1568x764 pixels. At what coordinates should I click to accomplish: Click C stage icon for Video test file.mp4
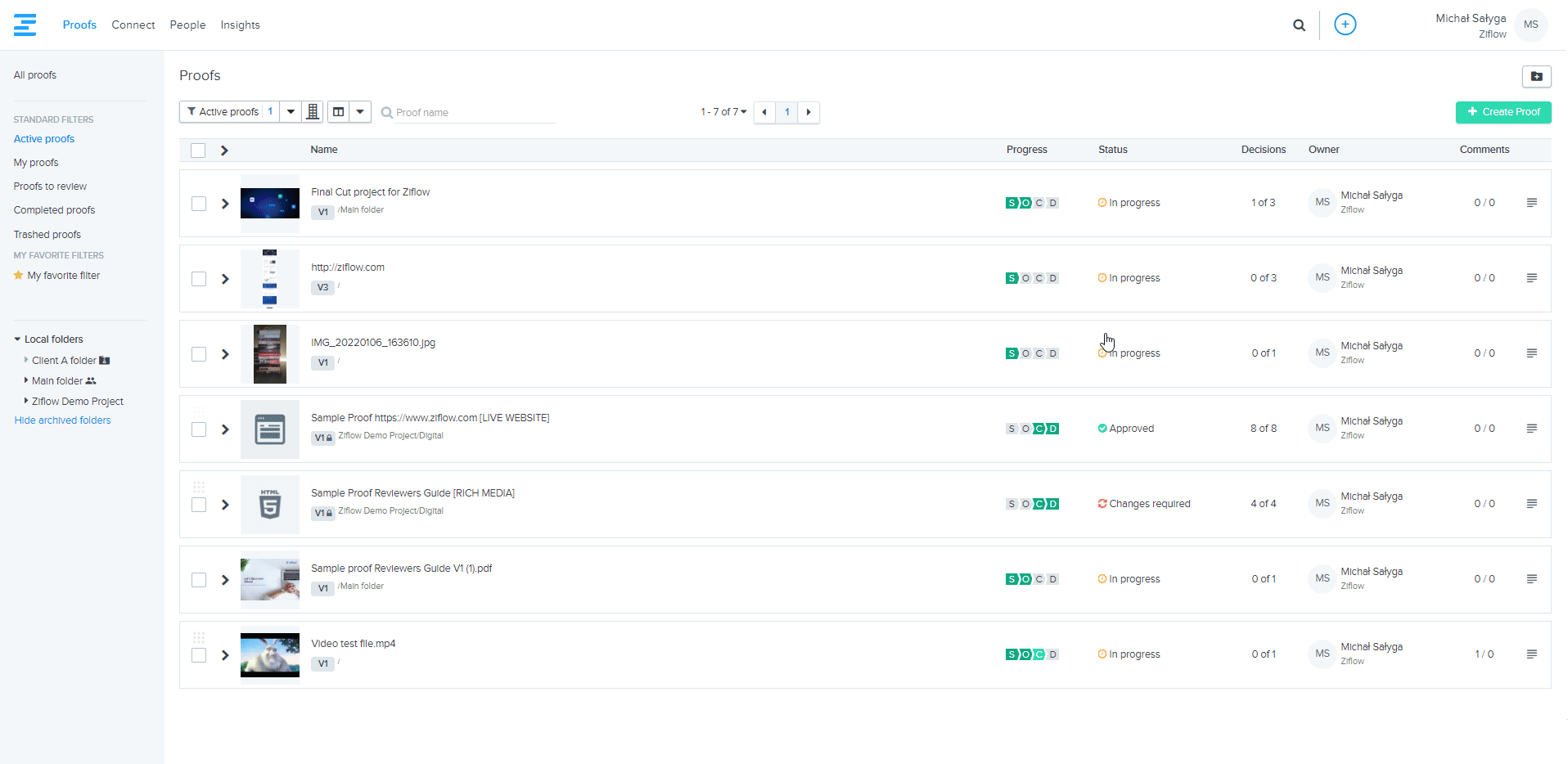pyautogui.click(x=1039, y=654)
